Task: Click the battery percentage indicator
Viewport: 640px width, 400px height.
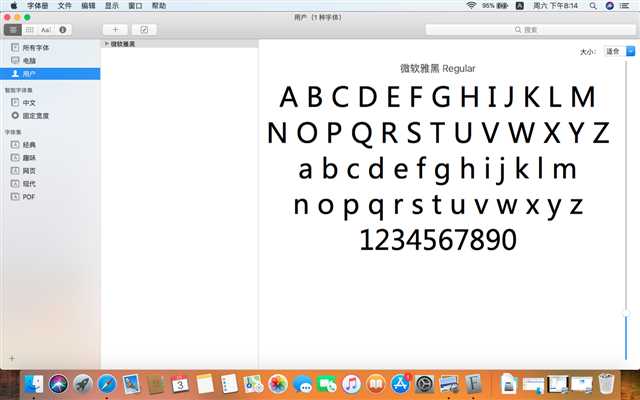Action: point(495,6)
